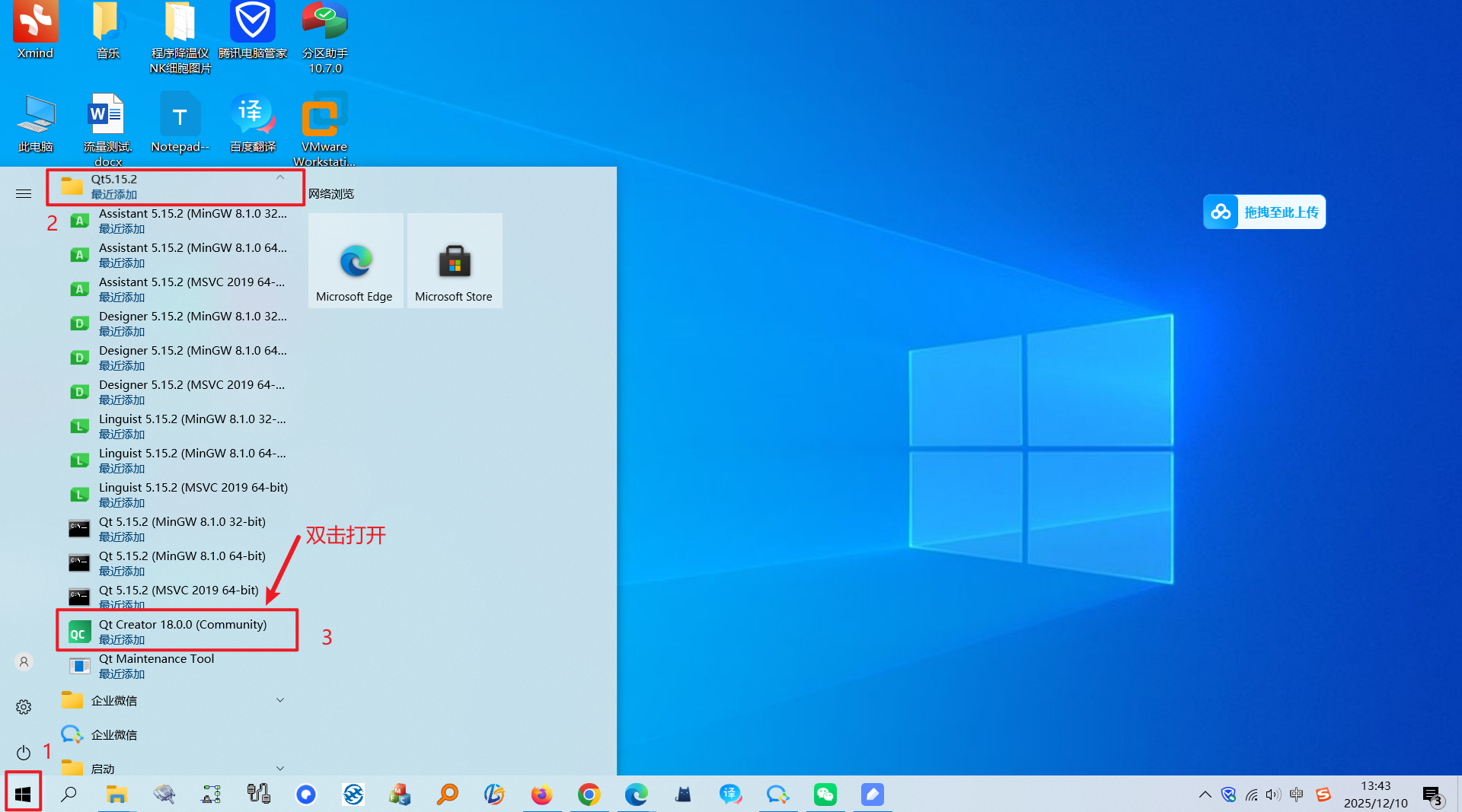Open the 13:43 clock and calendar
This screenshot has width=1462, height=812.
coord(1375,794)
